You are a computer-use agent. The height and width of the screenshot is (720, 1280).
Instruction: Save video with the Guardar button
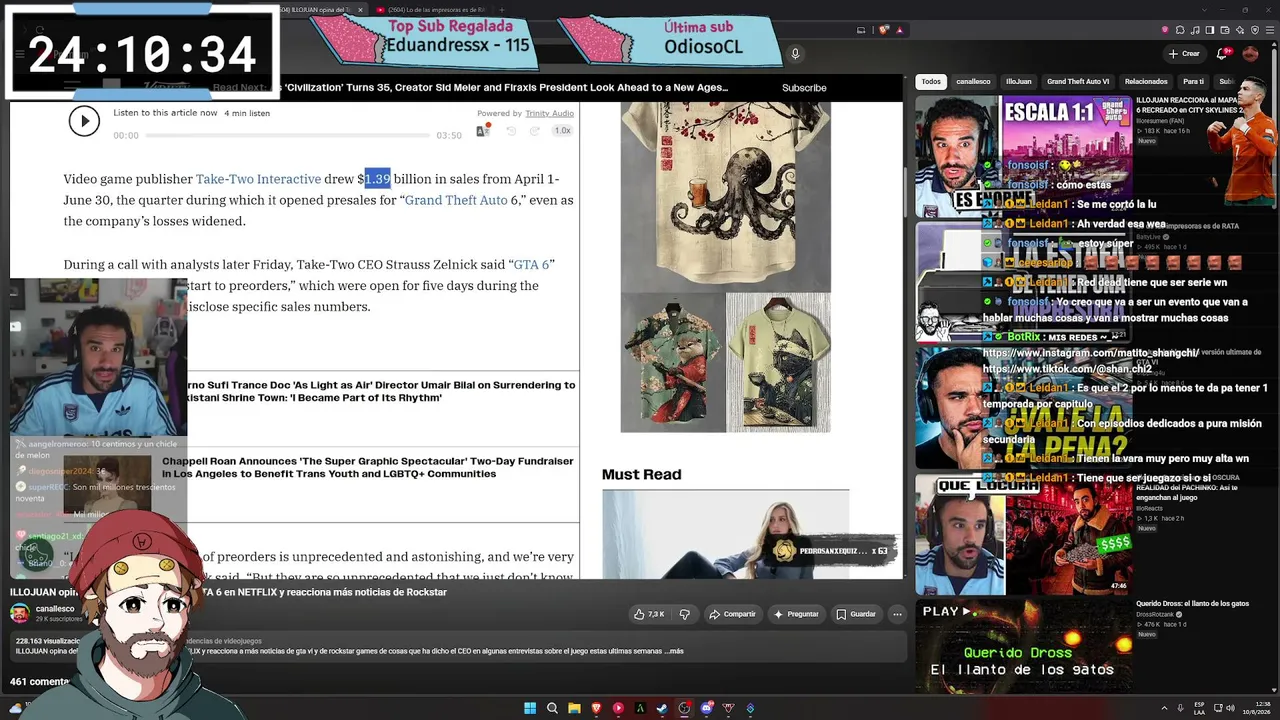pyautogui.click(x=856, y=614)
